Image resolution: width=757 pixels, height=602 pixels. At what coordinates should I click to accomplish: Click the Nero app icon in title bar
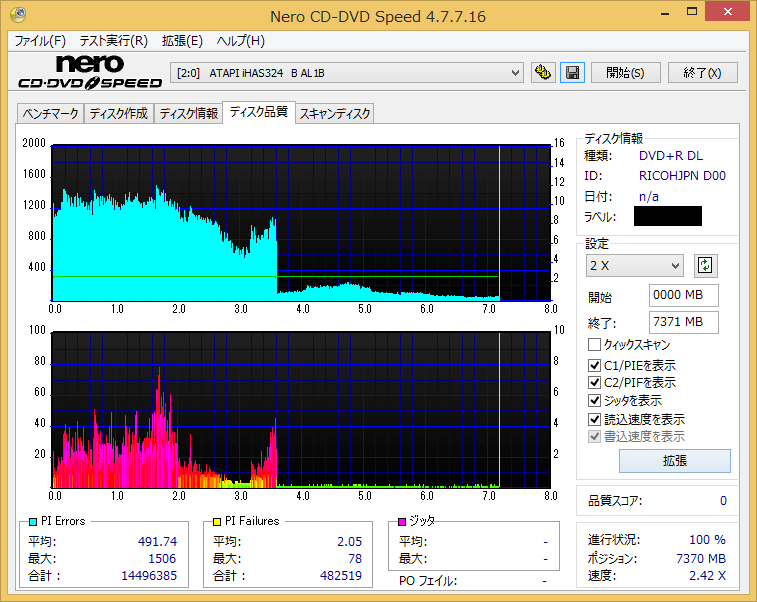[x=18, y=15]
